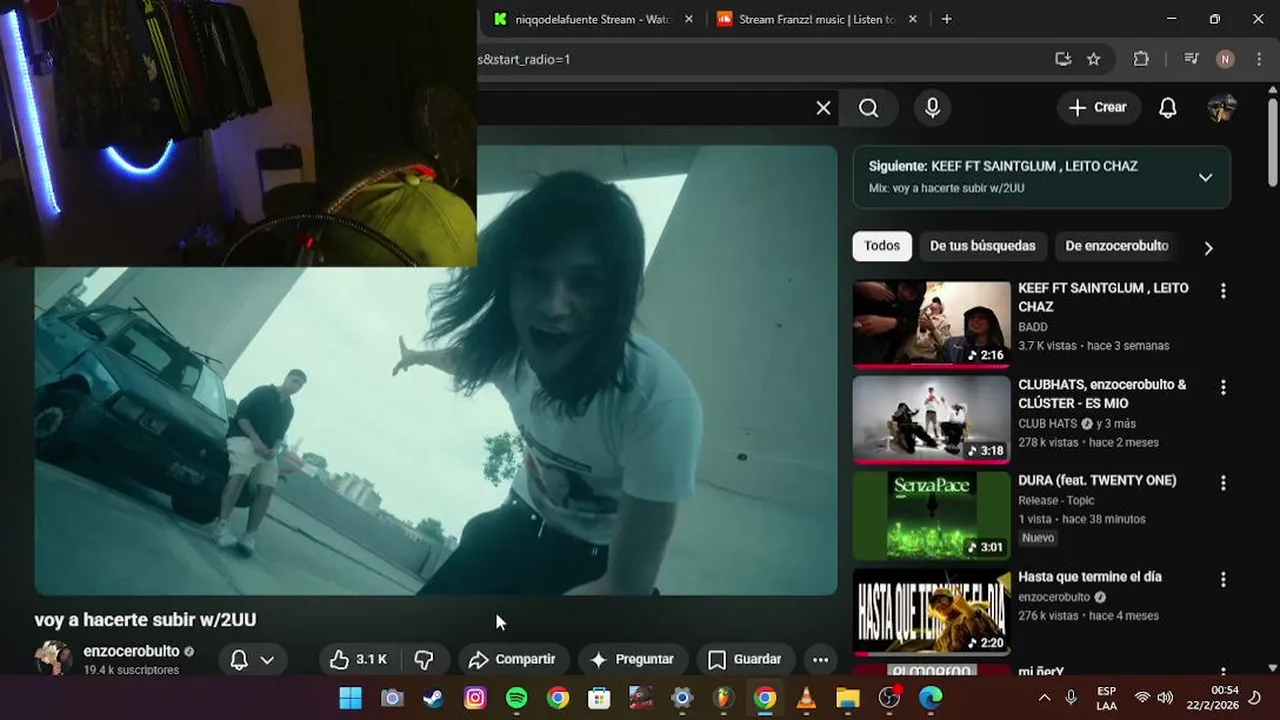Open the CLUBHATS, enzocerobulto & CLÚSTER title
Image resolution: width=1280 pixels, height=720 pixels.
[x=1102, y=394]
